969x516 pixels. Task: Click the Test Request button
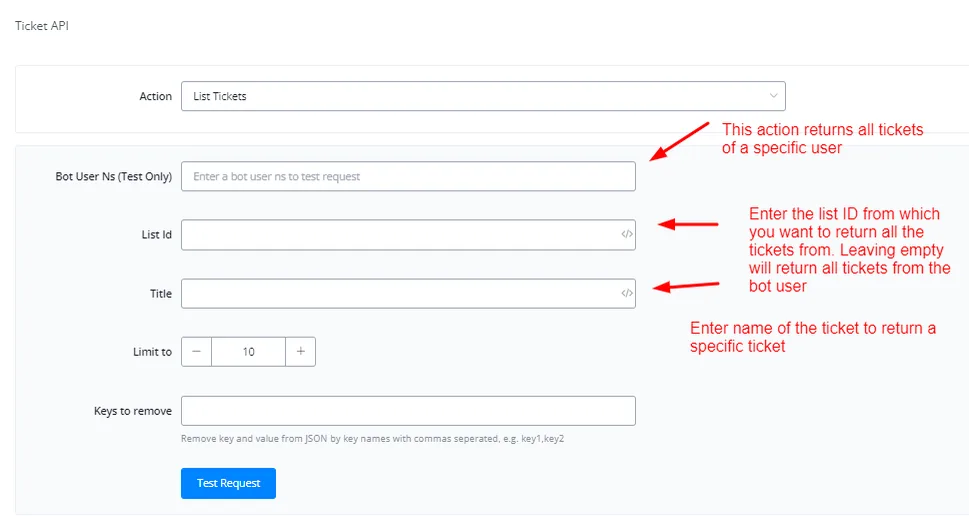coord(228,483)
